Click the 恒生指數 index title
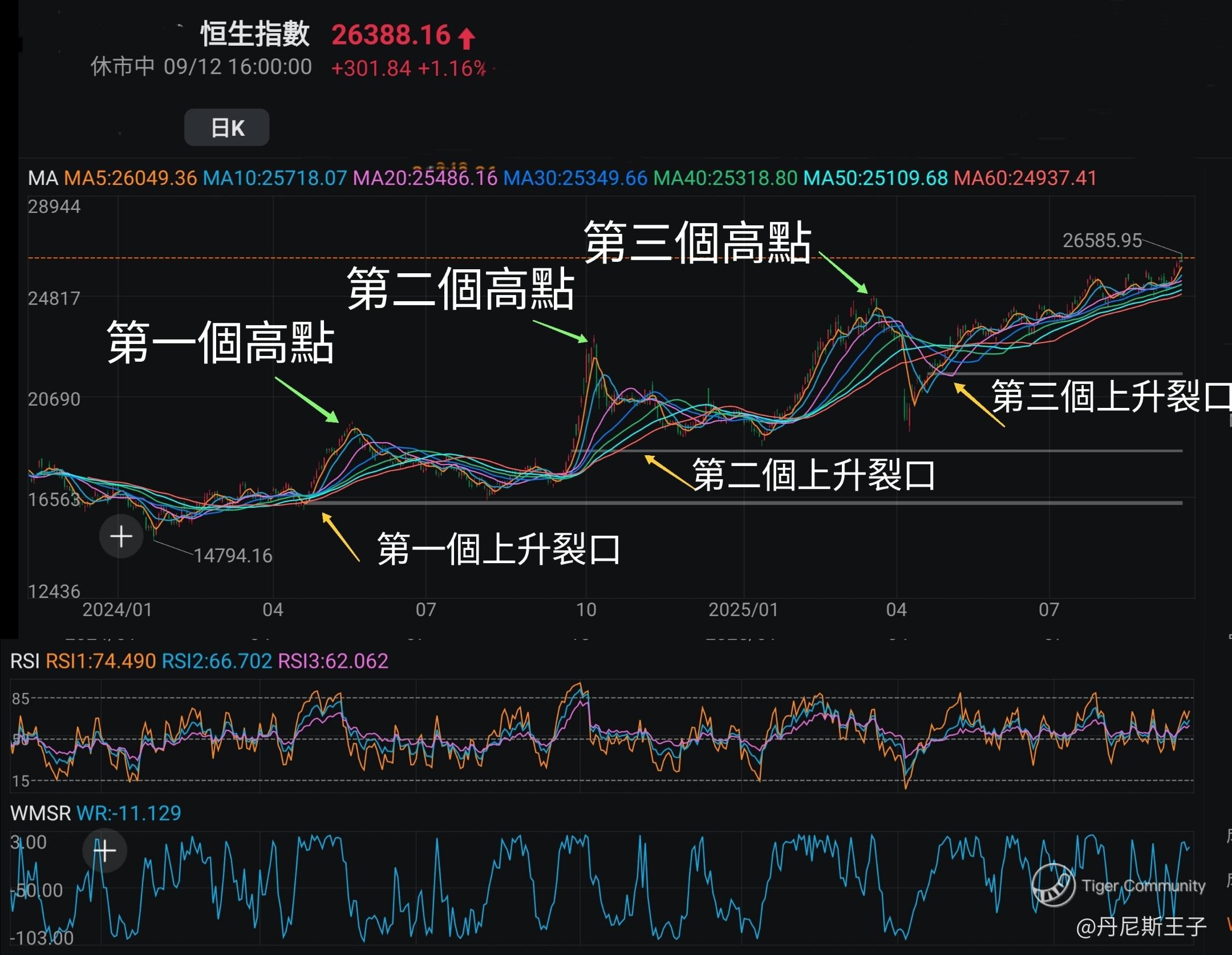This screenshot has height=955, width=1232. click(254, 34)
